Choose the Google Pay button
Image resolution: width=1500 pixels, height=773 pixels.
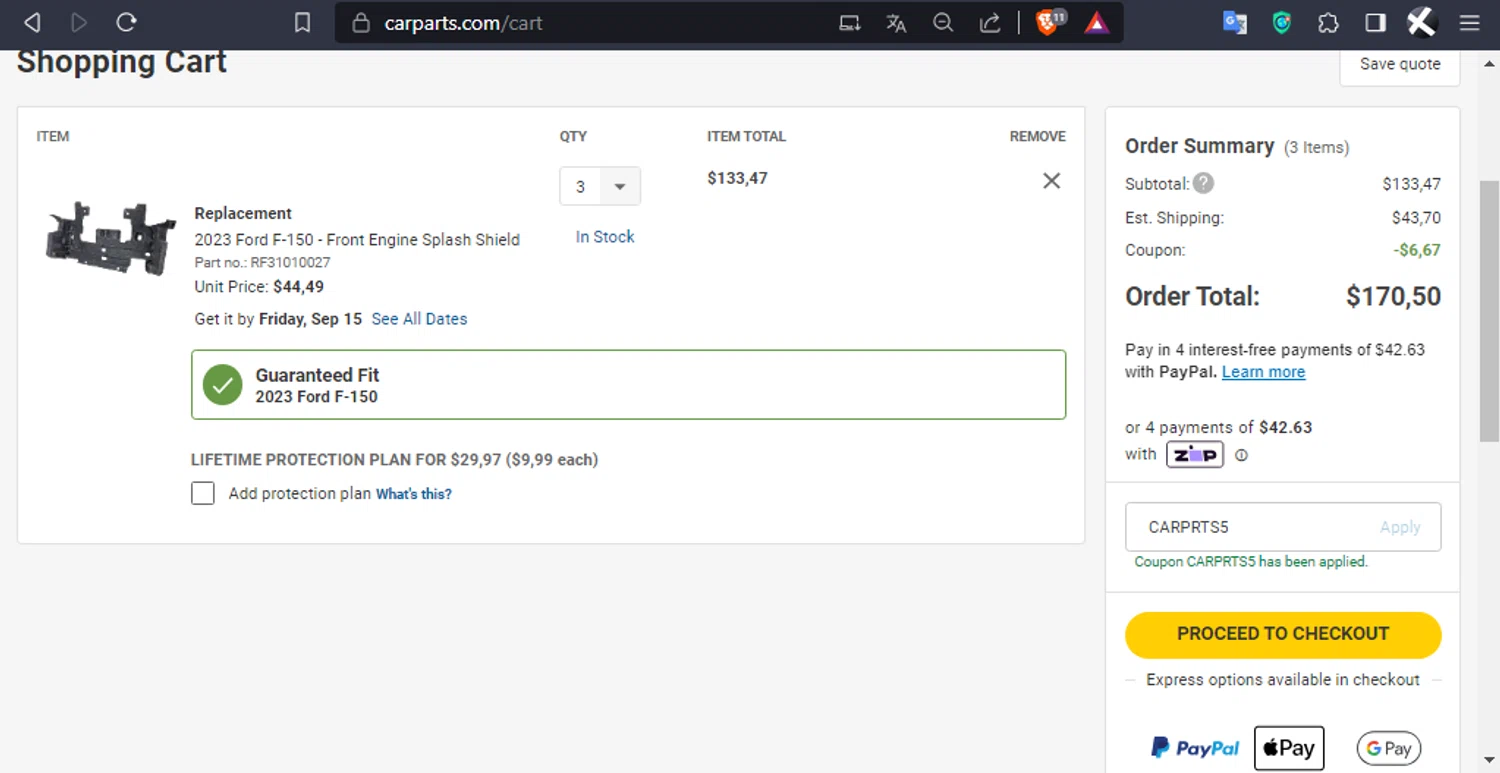tap(1389, 748)
